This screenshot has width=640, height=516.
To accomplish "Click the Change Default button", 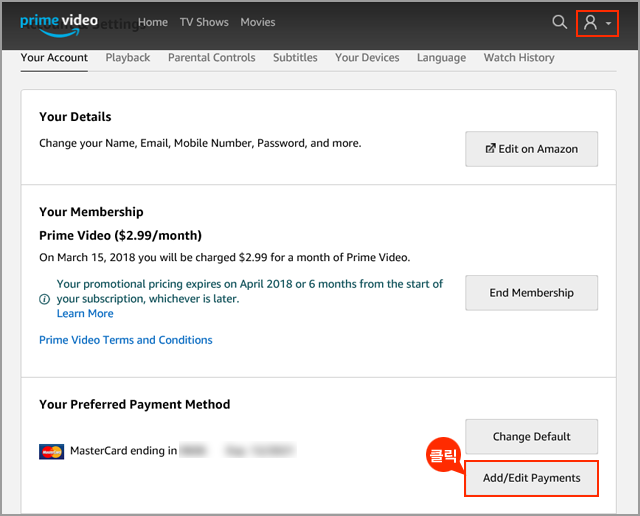I will (531, 436).
